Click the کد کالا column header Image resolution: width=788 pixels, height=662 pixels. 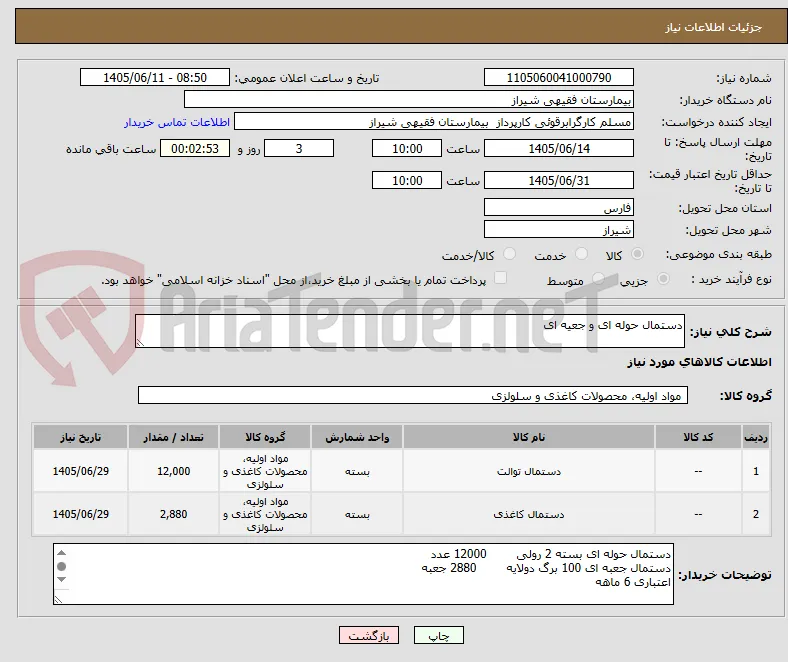pos(698,437)
